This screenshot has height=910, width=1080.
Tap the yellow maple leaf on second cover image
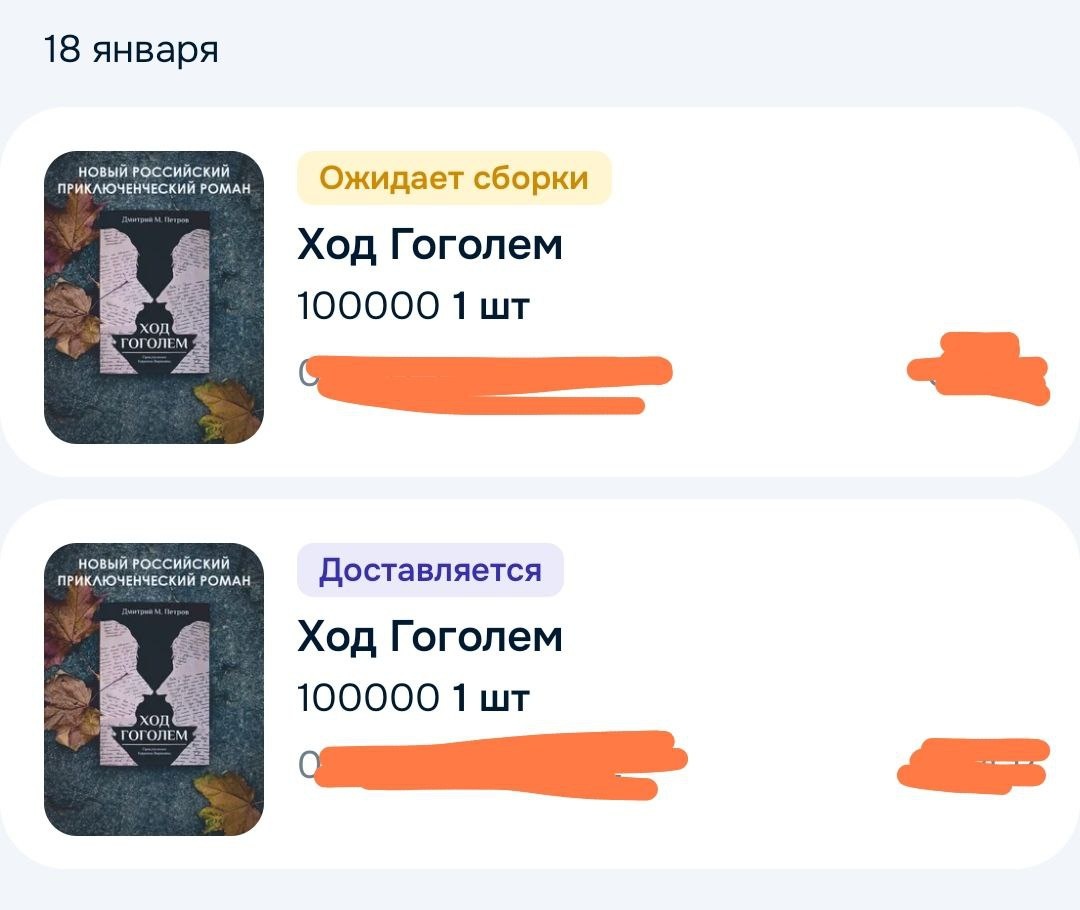click(x=226, y=803)
